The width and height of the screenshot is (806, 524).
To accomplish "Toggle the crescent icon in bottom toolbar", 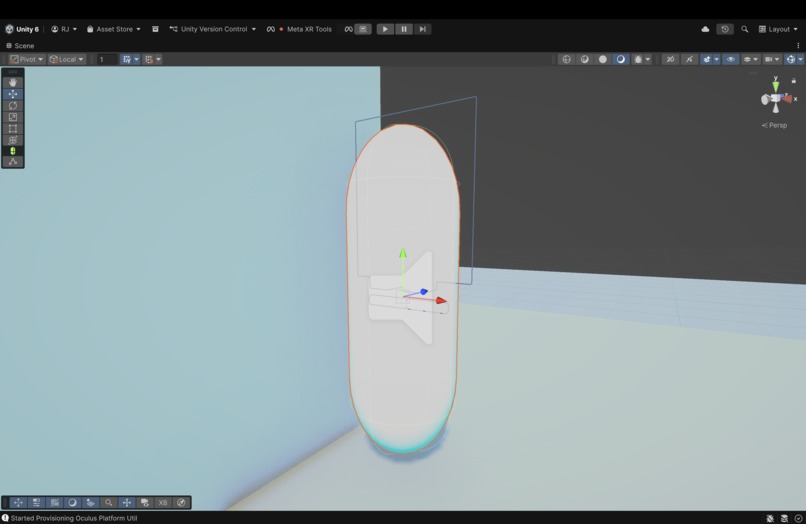I will [72, 502].
